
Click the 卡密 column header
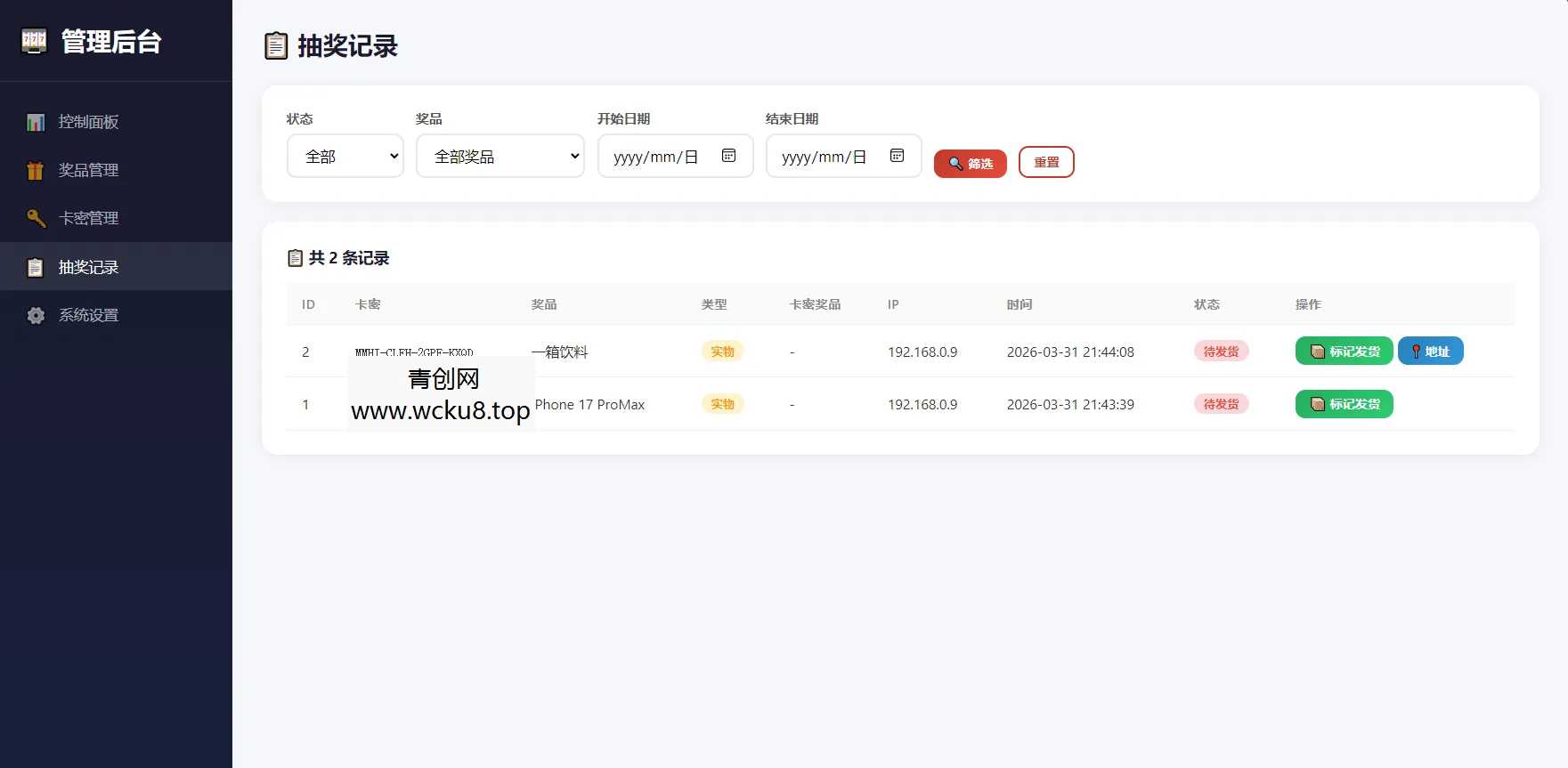[x=368, y=304]
